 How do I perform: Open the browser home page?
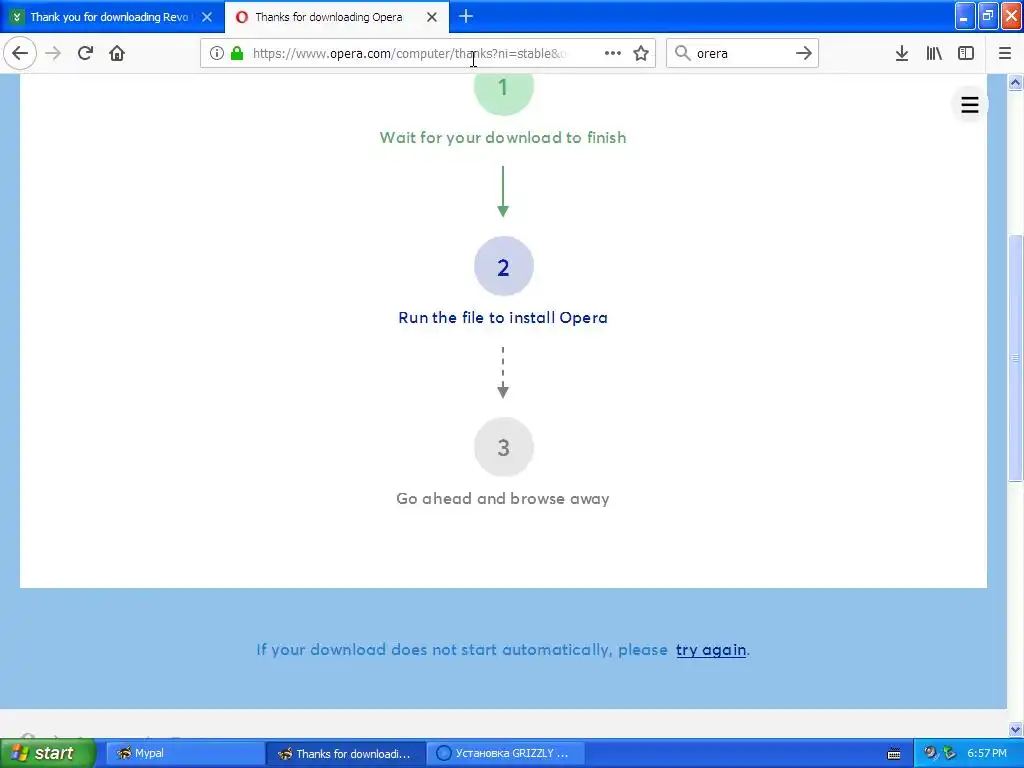click(117, 54)
